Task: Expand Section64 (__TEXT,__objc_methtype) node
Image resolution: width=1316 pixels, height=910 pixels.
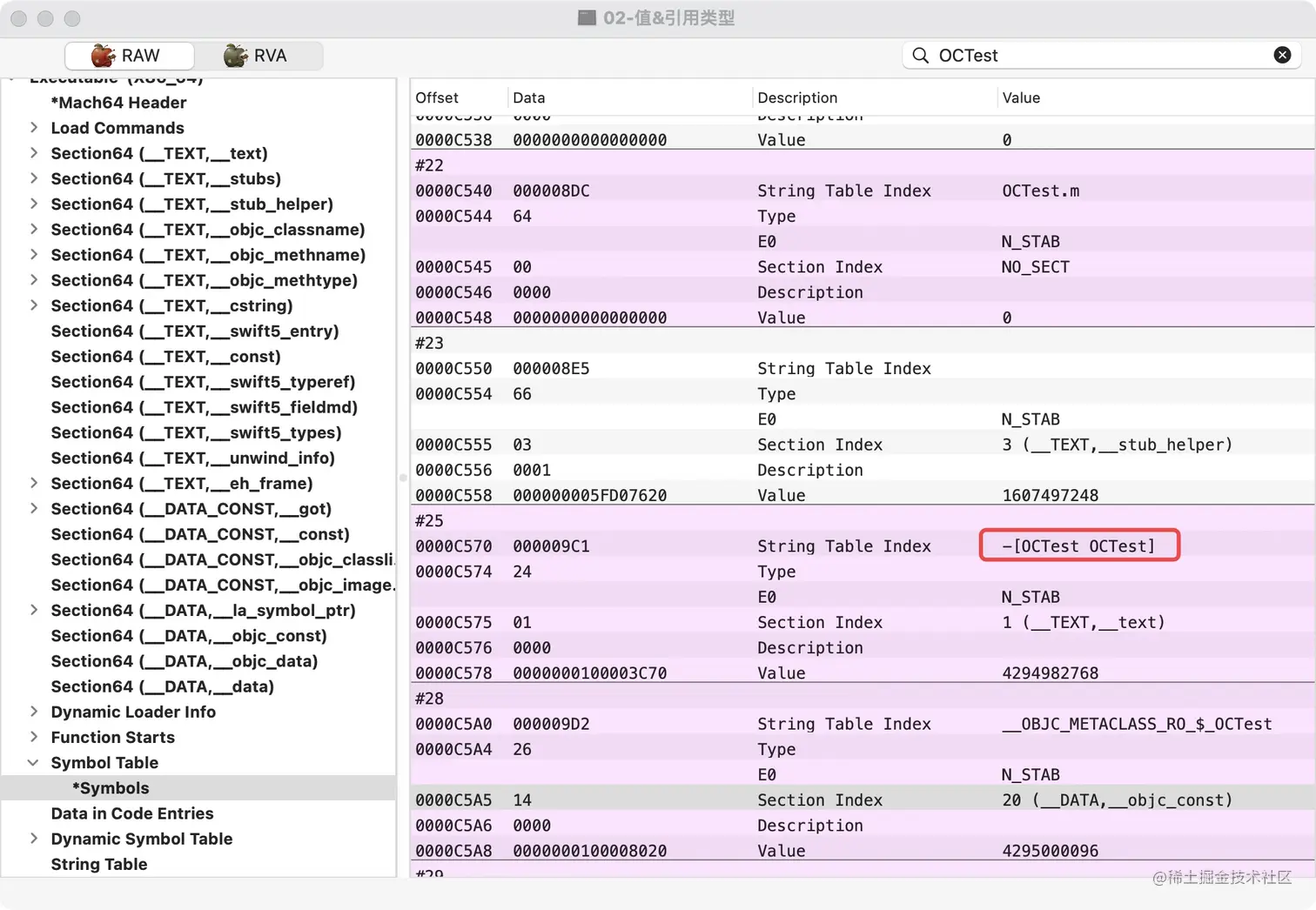Action: 34,280
